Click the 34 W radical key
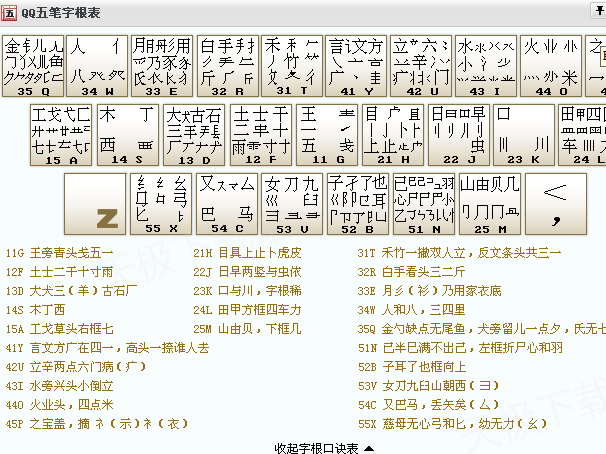The width and height of the screenshot is (606, 454). click(97, 66)
